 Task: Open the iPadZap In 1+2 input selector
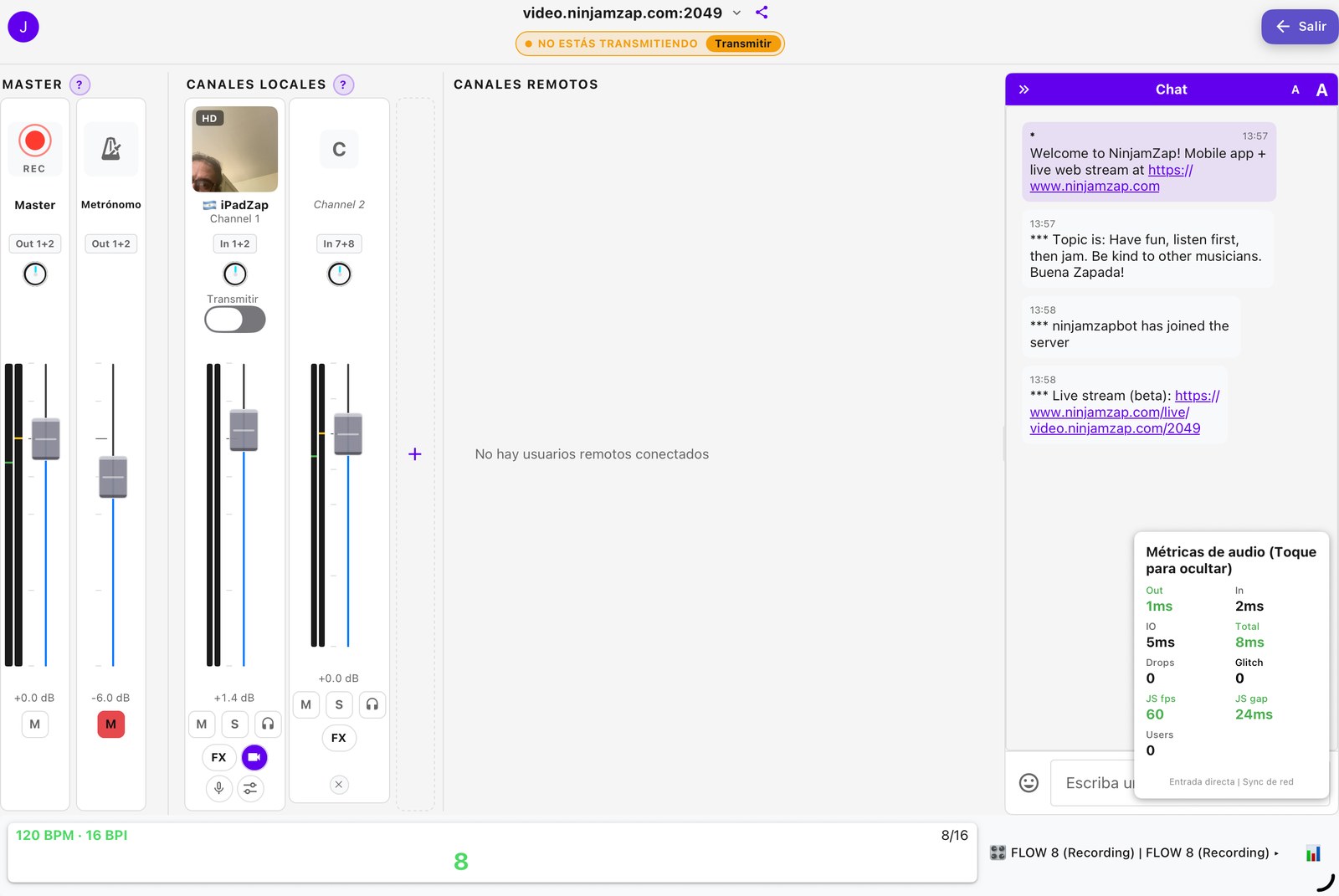235,243
